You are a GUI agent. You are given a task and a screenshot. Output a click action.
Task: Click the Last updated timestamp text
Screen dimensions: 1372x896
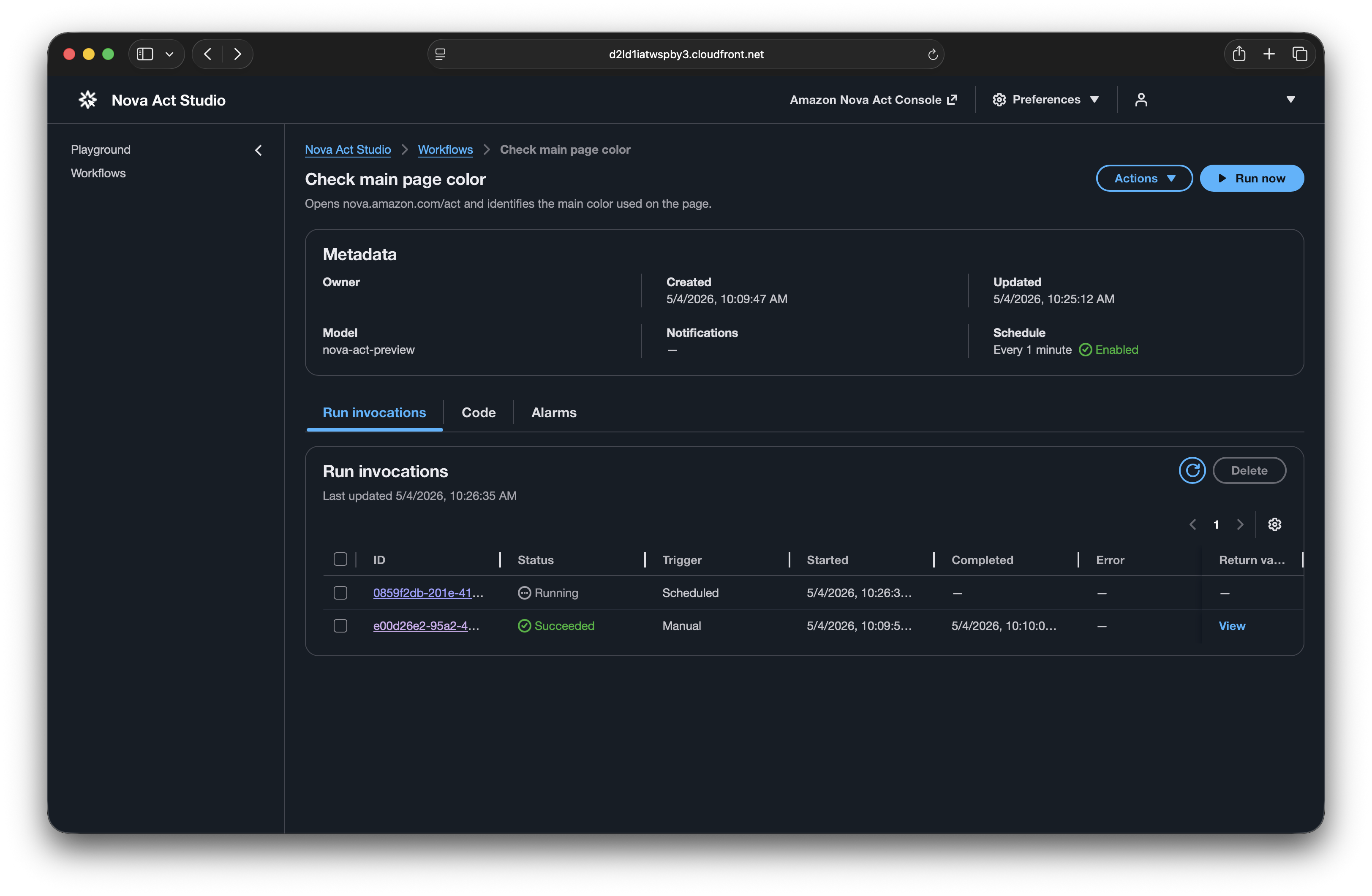click(419, 496)
